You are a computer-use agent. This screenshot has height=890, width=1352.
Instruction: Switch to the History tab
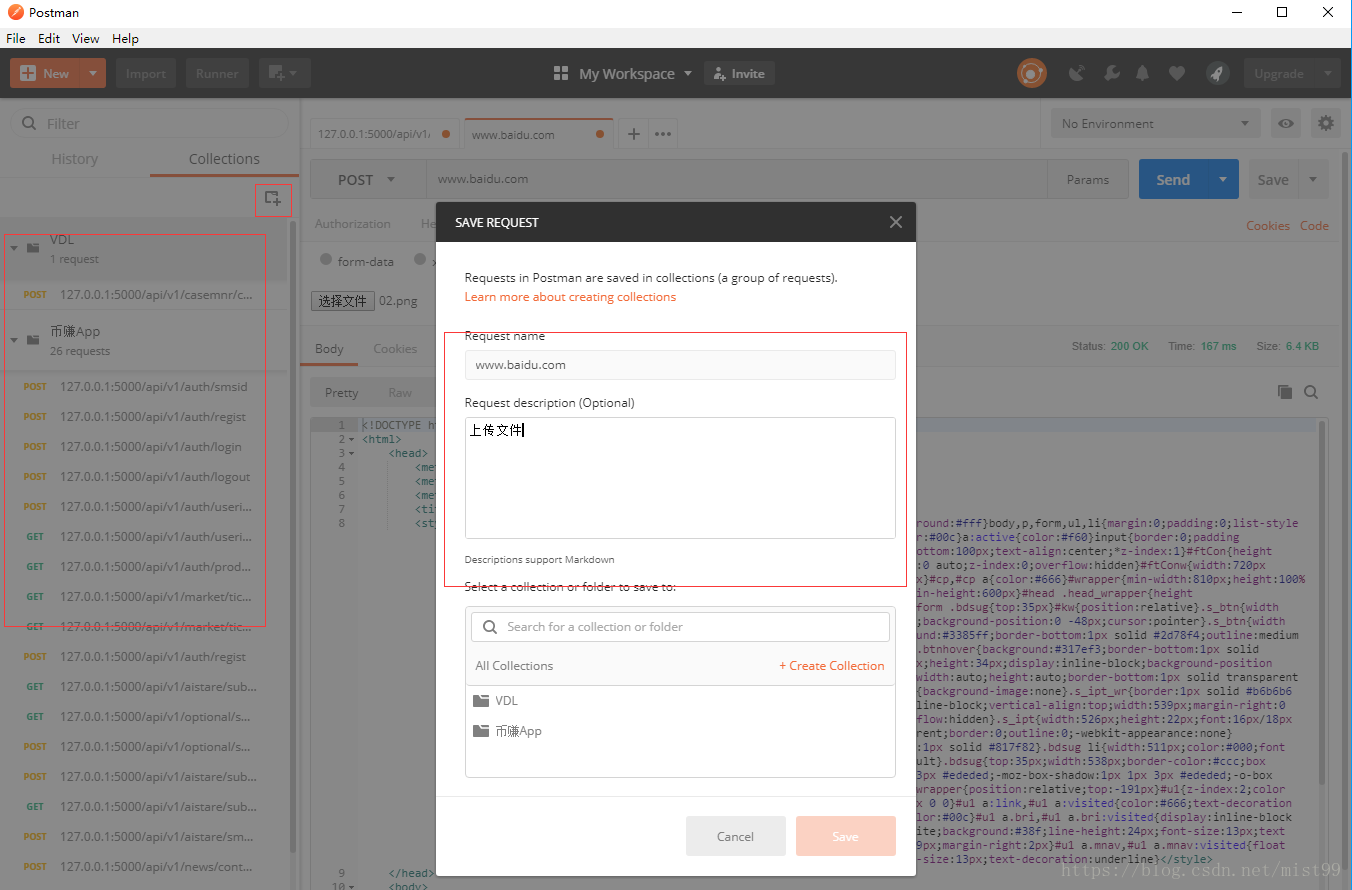coord(75,159)
